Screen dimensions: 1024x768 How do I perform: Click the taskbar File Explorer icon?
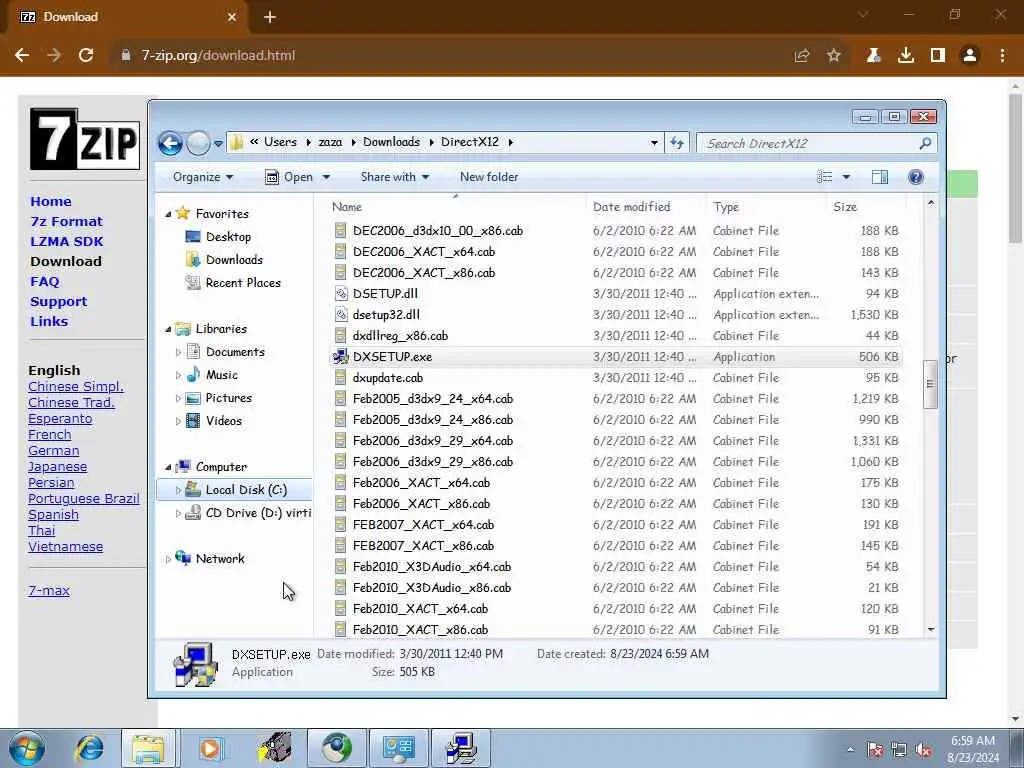click(148, 748)
